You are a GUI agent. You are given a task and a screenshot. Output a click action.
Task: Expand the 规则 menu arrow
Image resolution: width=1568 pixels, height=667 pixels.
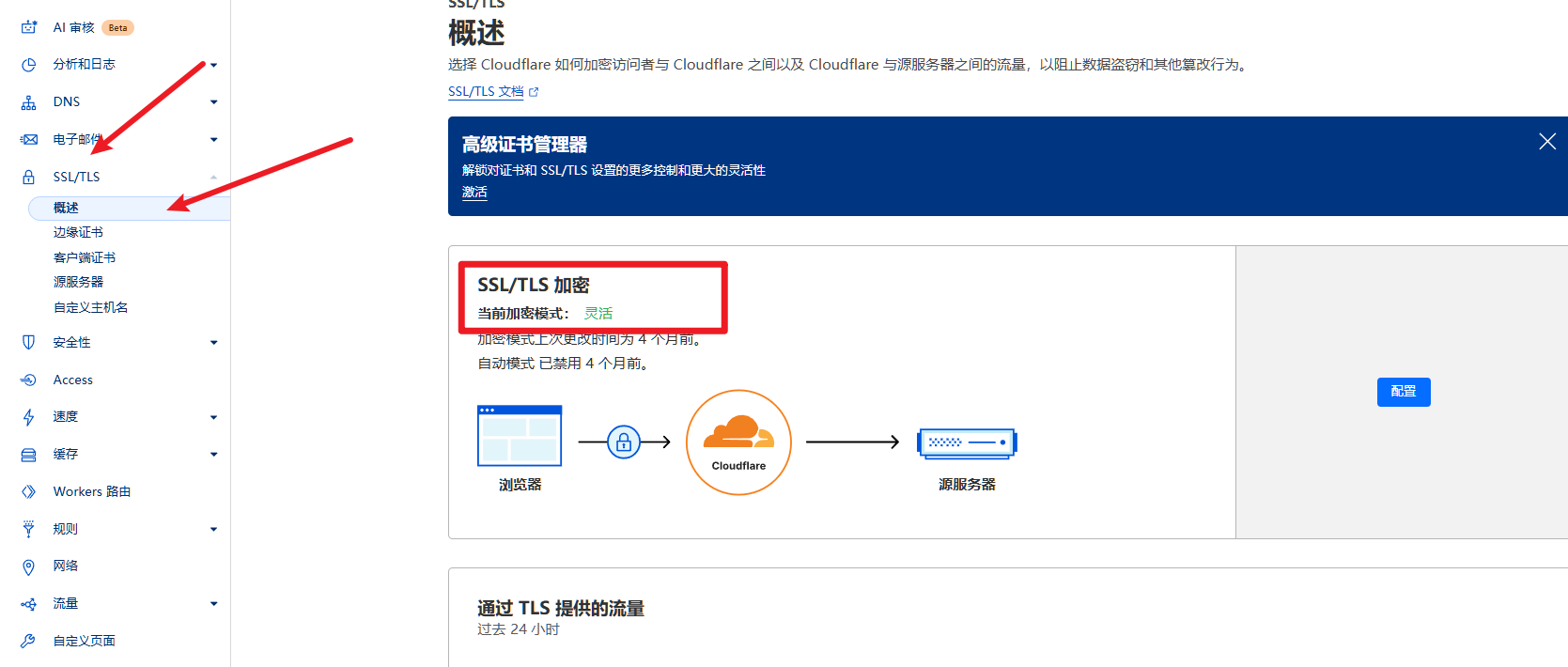pyautogui.click(x=214, y=529)
